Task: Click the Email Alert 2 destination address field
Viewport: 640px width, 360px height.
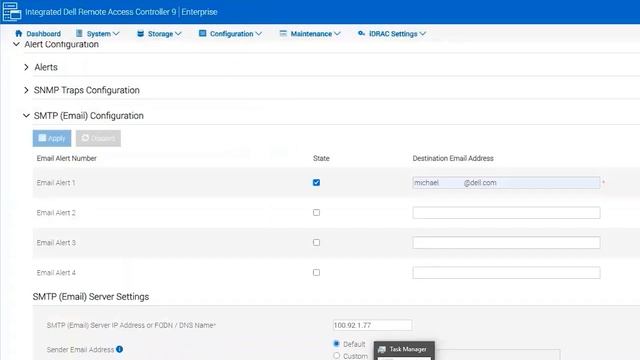Action: [x=506, y=213]
